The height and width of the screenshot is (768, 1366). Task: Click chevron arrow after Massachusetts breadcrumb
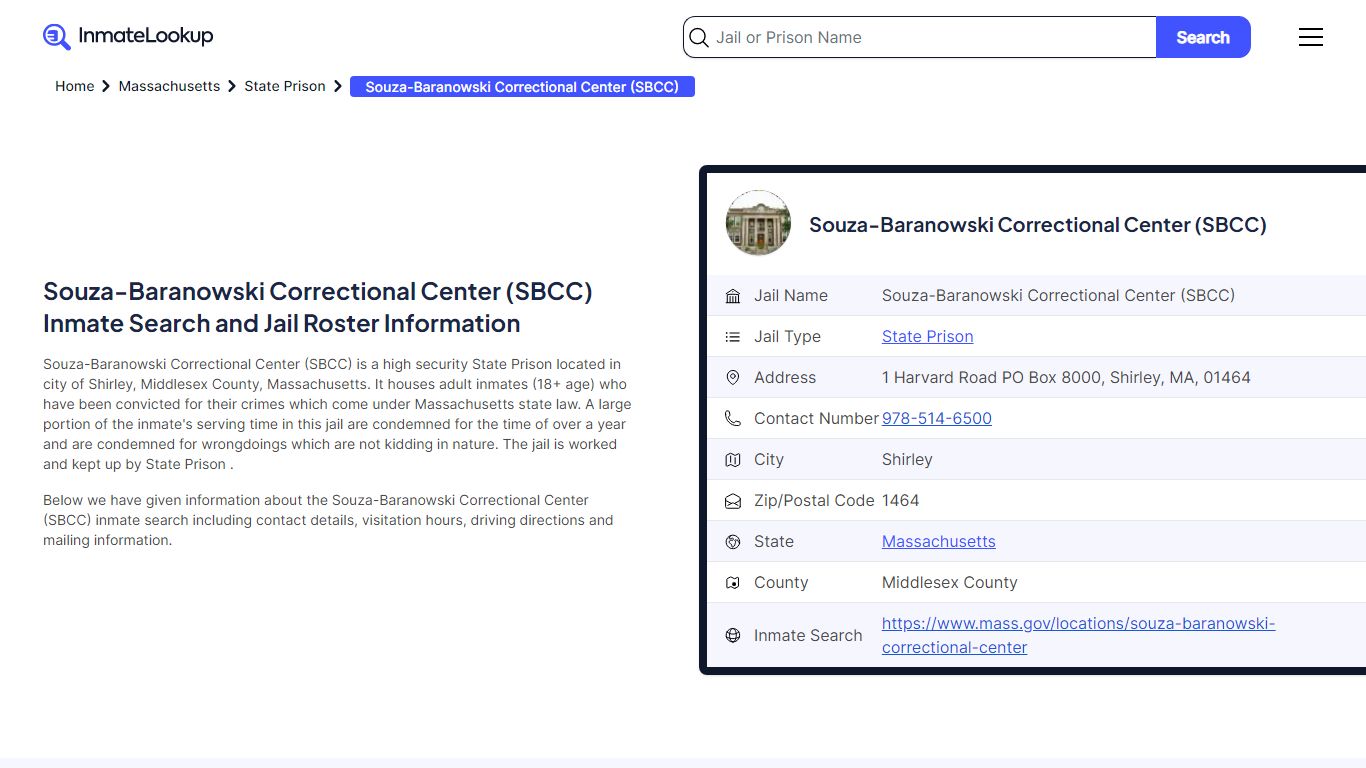232,87
